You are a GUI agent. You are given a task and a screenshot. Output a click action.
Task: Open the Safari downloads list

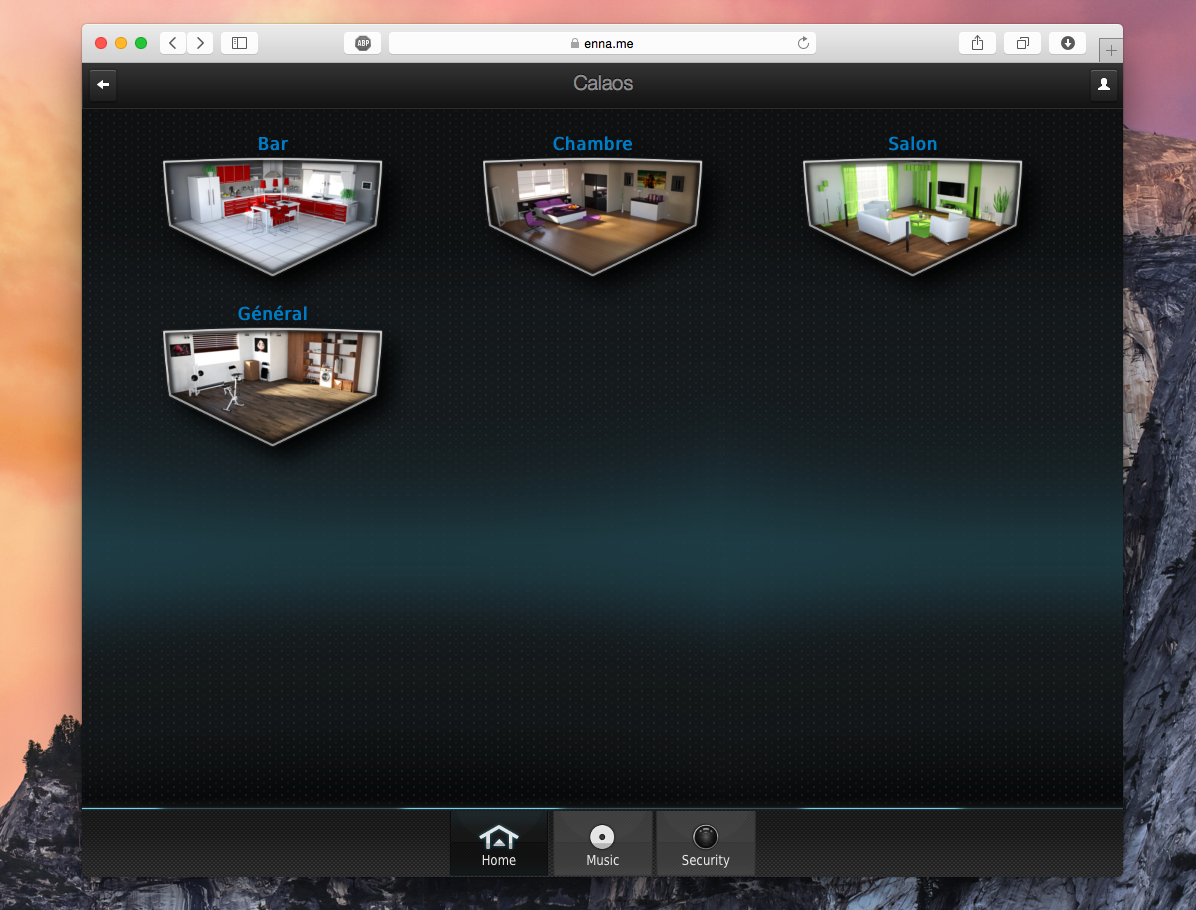point(1067,43)
